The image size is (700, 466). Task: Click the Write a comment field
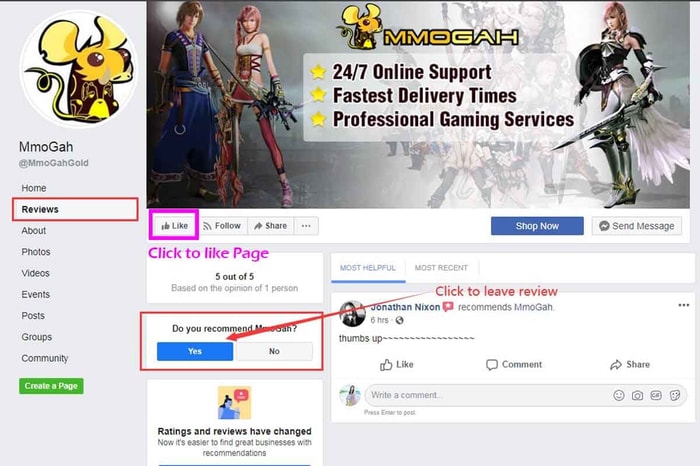(x=489, y=395)
